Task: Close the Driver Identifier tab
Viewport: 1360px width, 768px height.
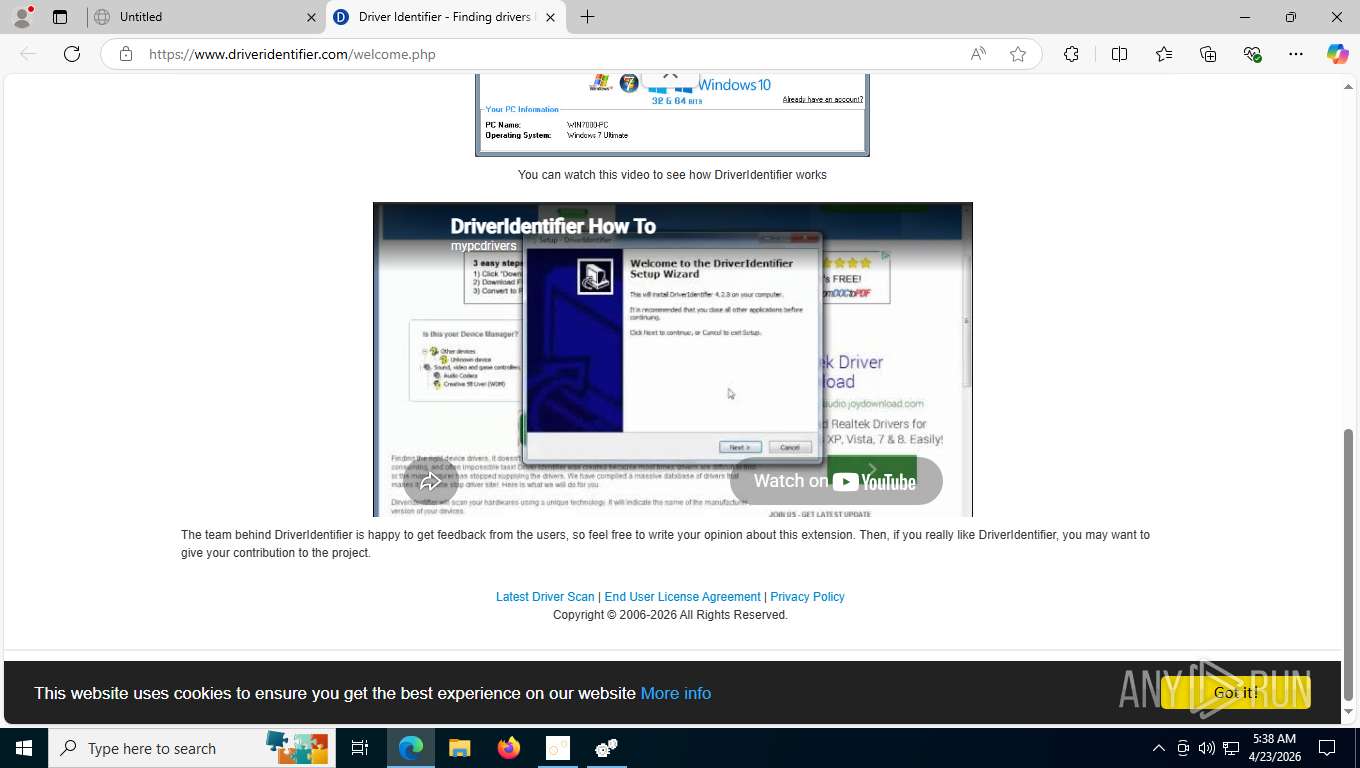Action: coord(551,17)
